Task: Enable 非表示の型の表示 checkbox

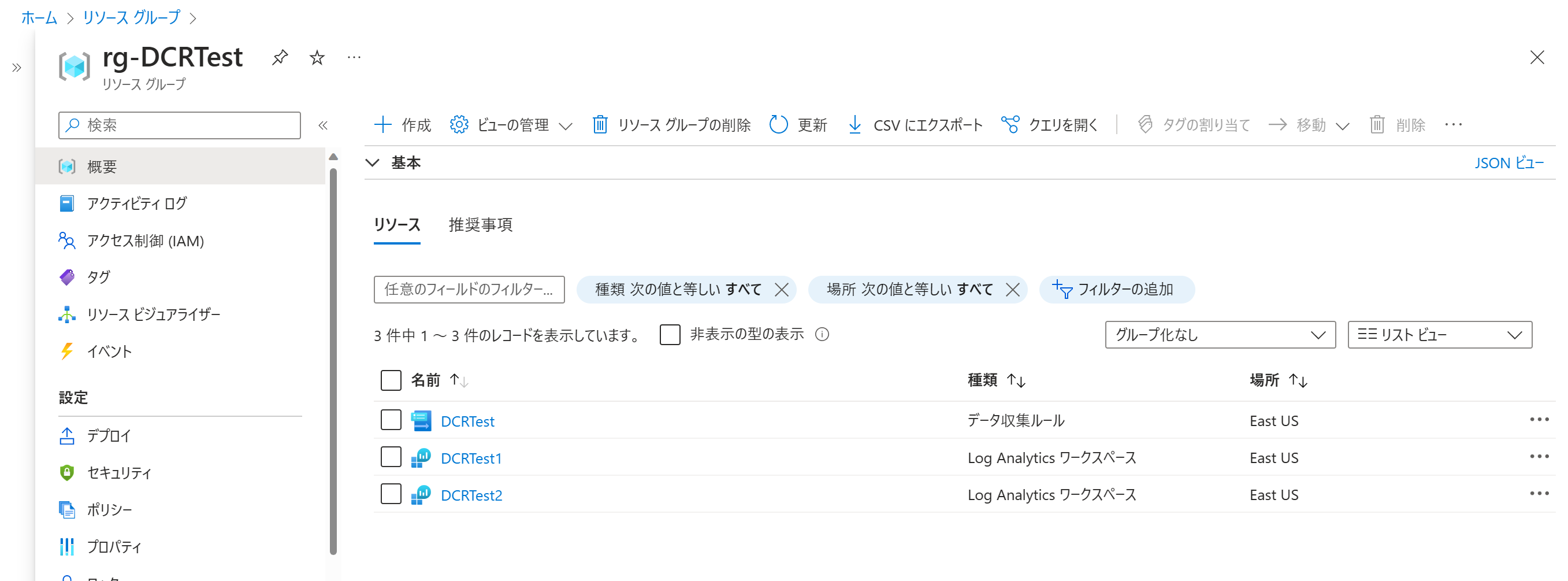Action: click(x=670, y=334)
